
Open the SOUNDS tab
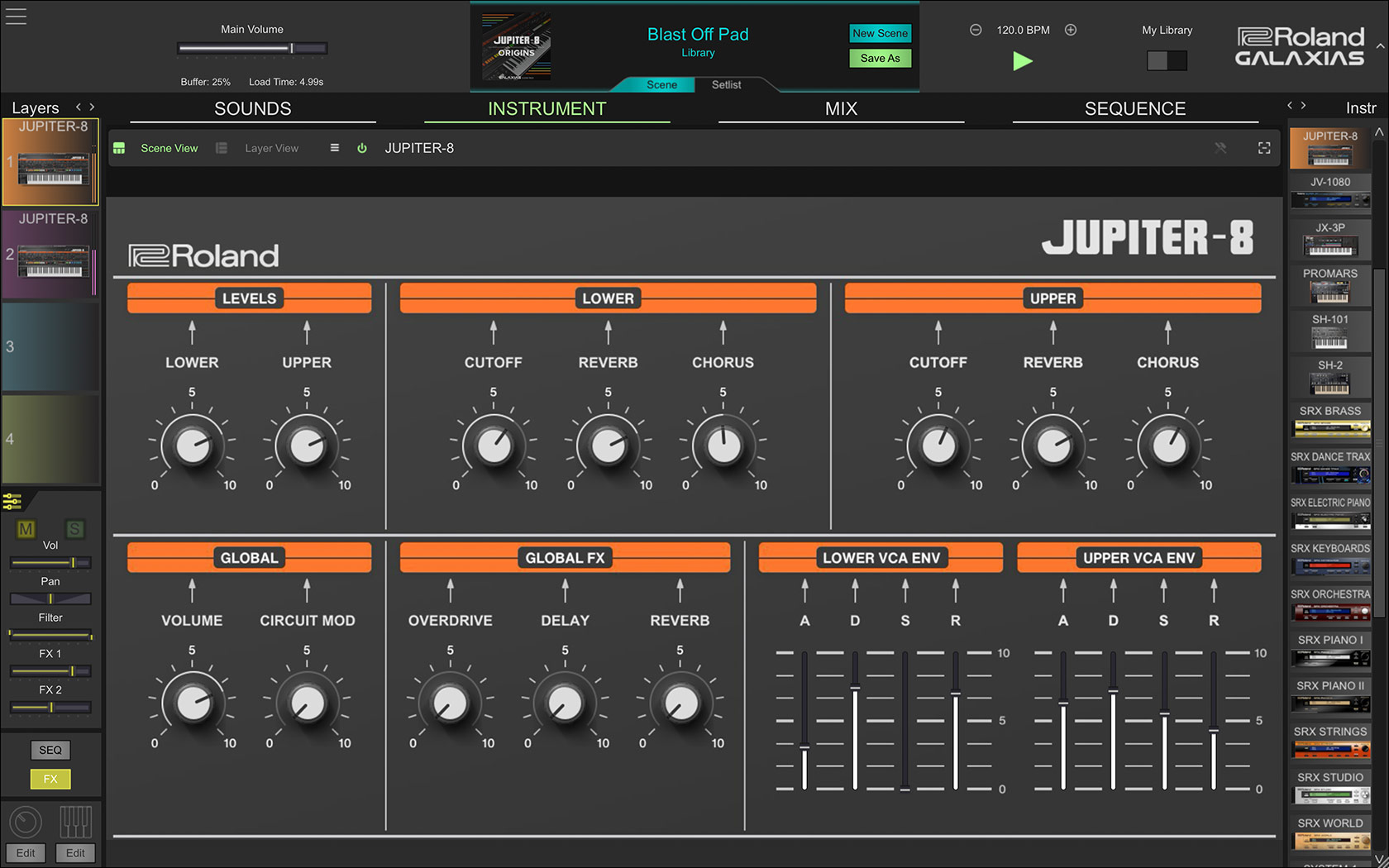tap(253, 109)
